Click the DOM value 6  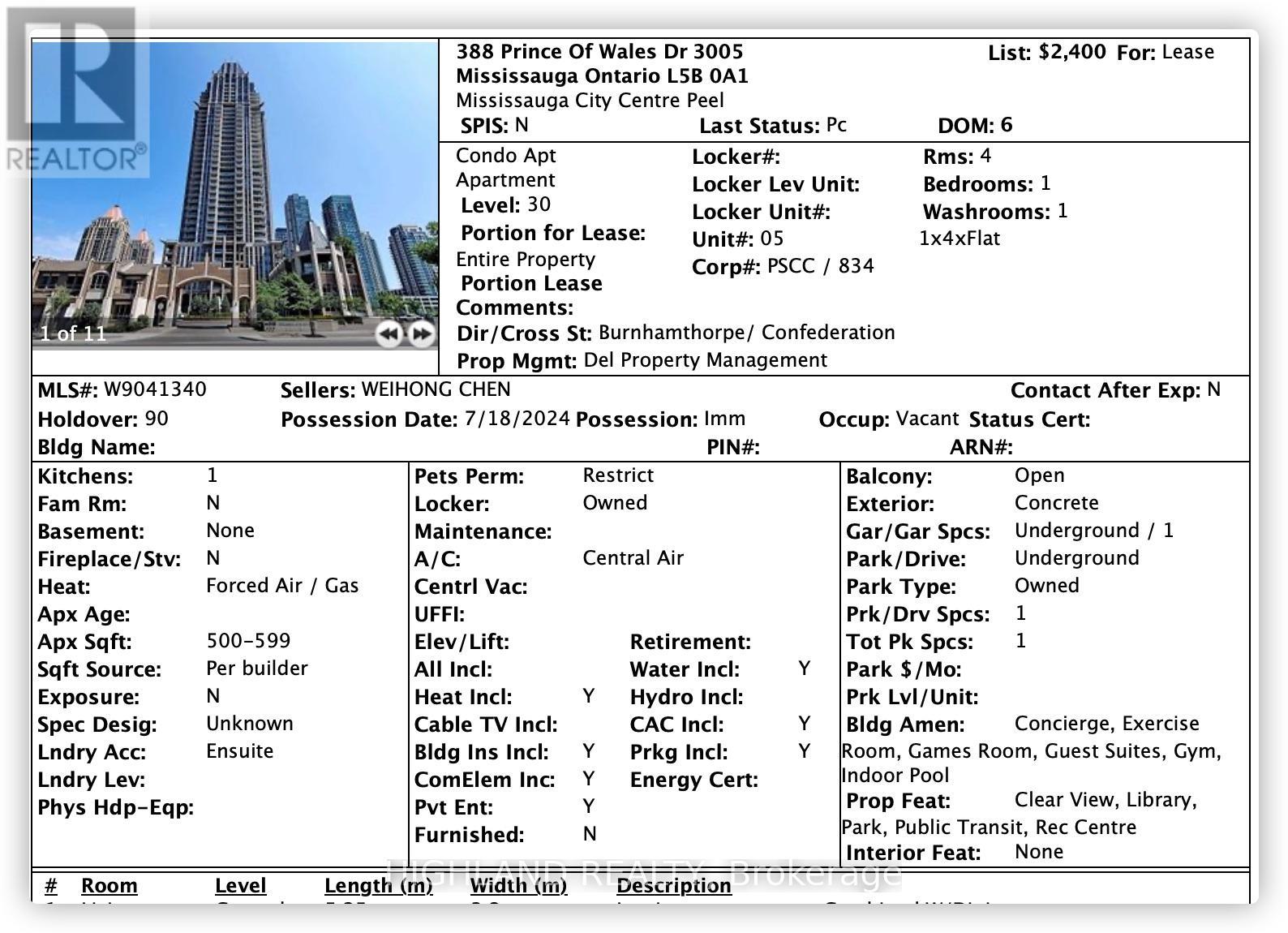coord(1007,125)
